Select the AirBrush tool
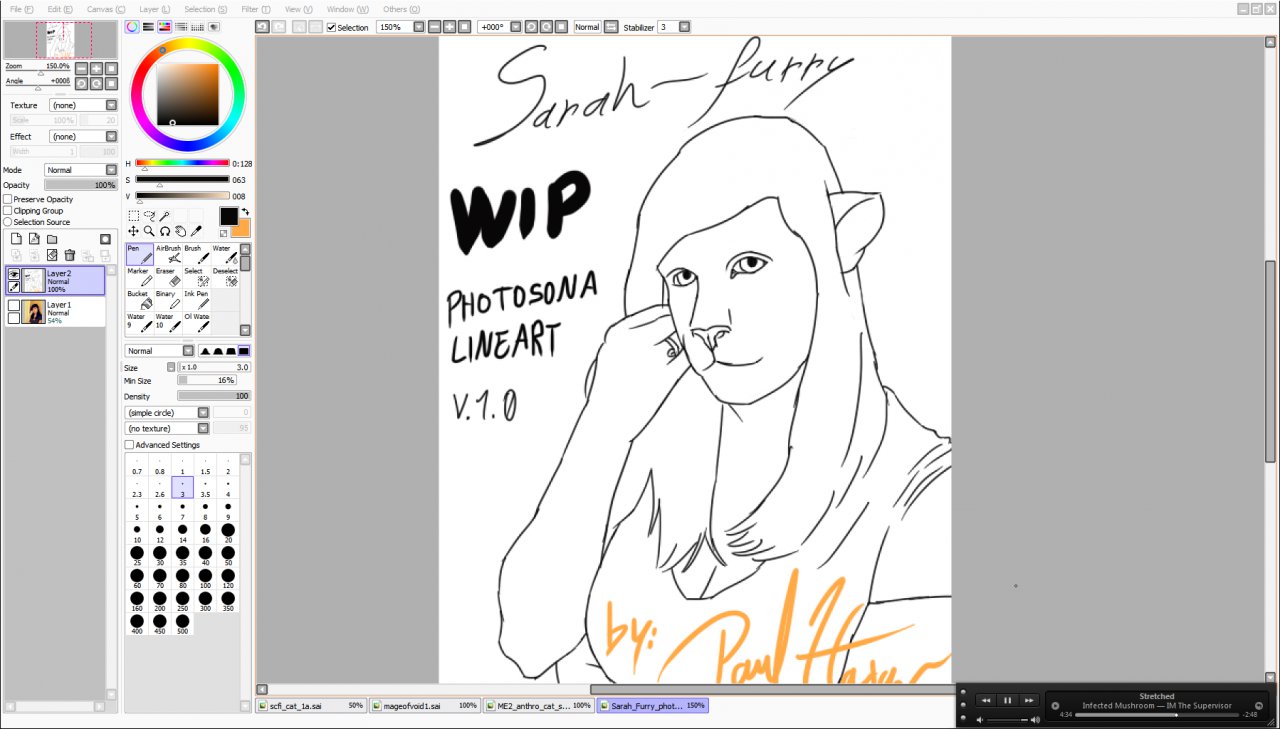Screen dimensions: 1280x729 tap(168, 254)
